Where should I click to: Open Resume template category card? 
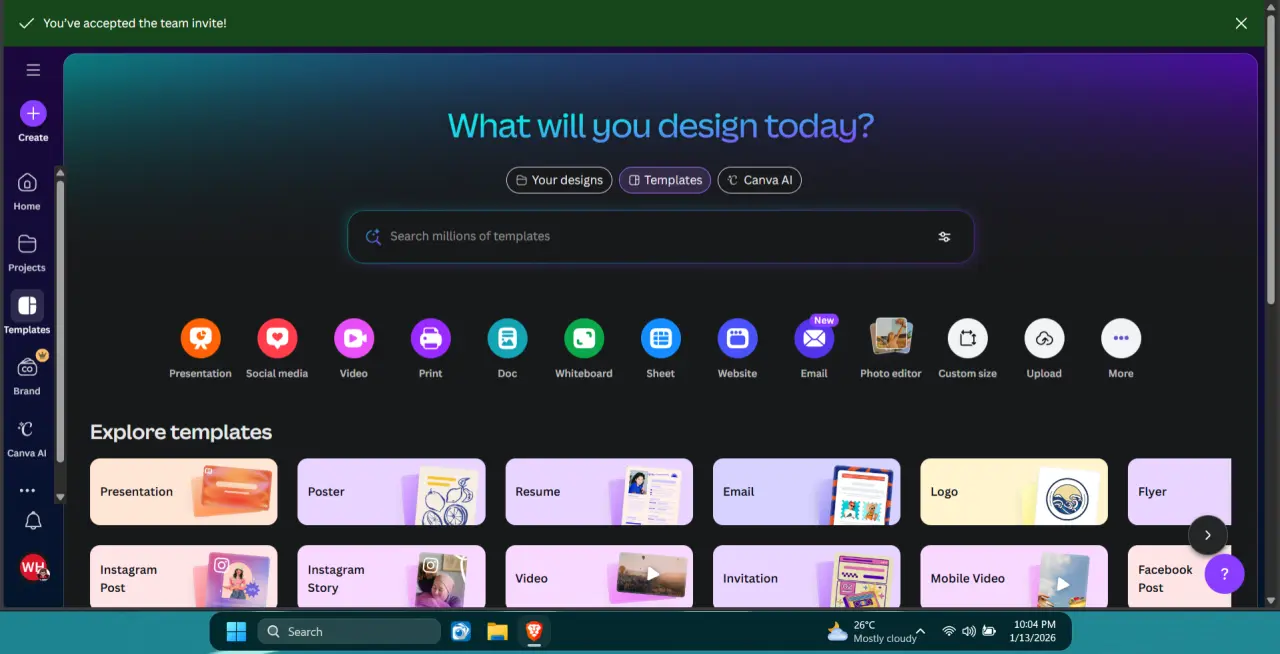coord(599,492)
